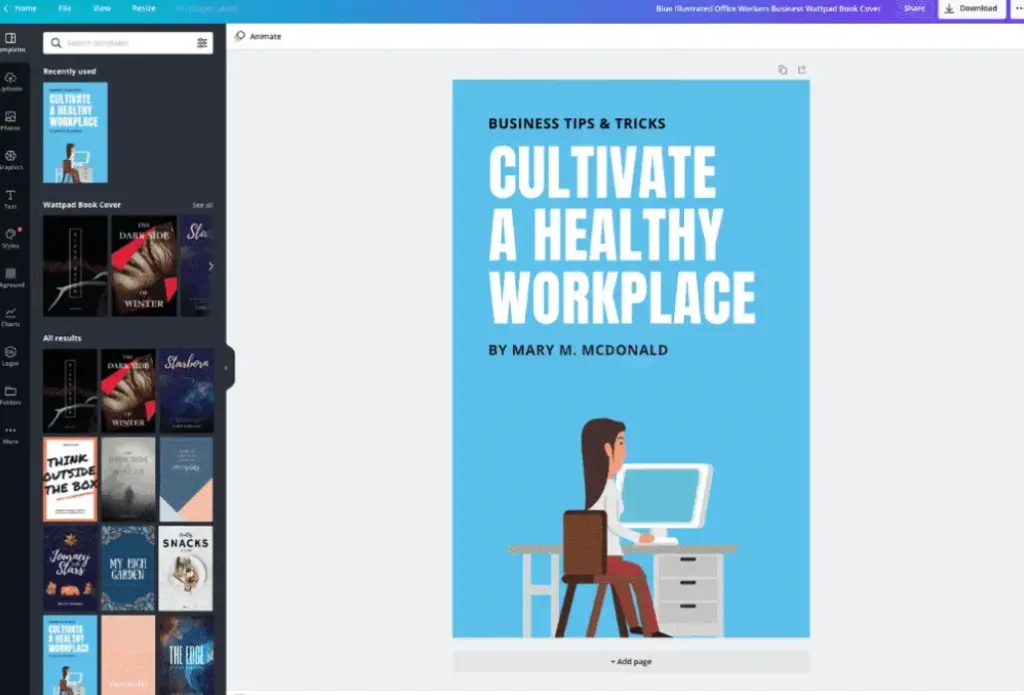This screenshot has height=695, width=1024.
Task: Click the Download button
Action: (x=971, y=8)
